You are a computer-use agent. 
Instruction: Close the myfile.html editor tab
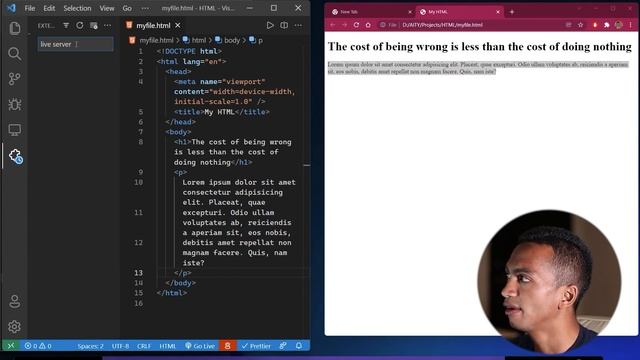(178, 25)
